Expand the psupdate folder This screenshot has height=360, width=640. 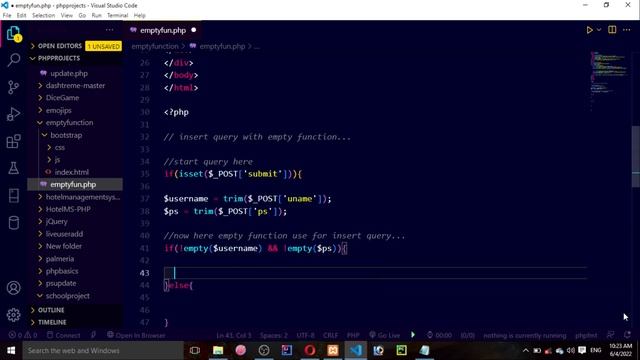coord(61,283)
